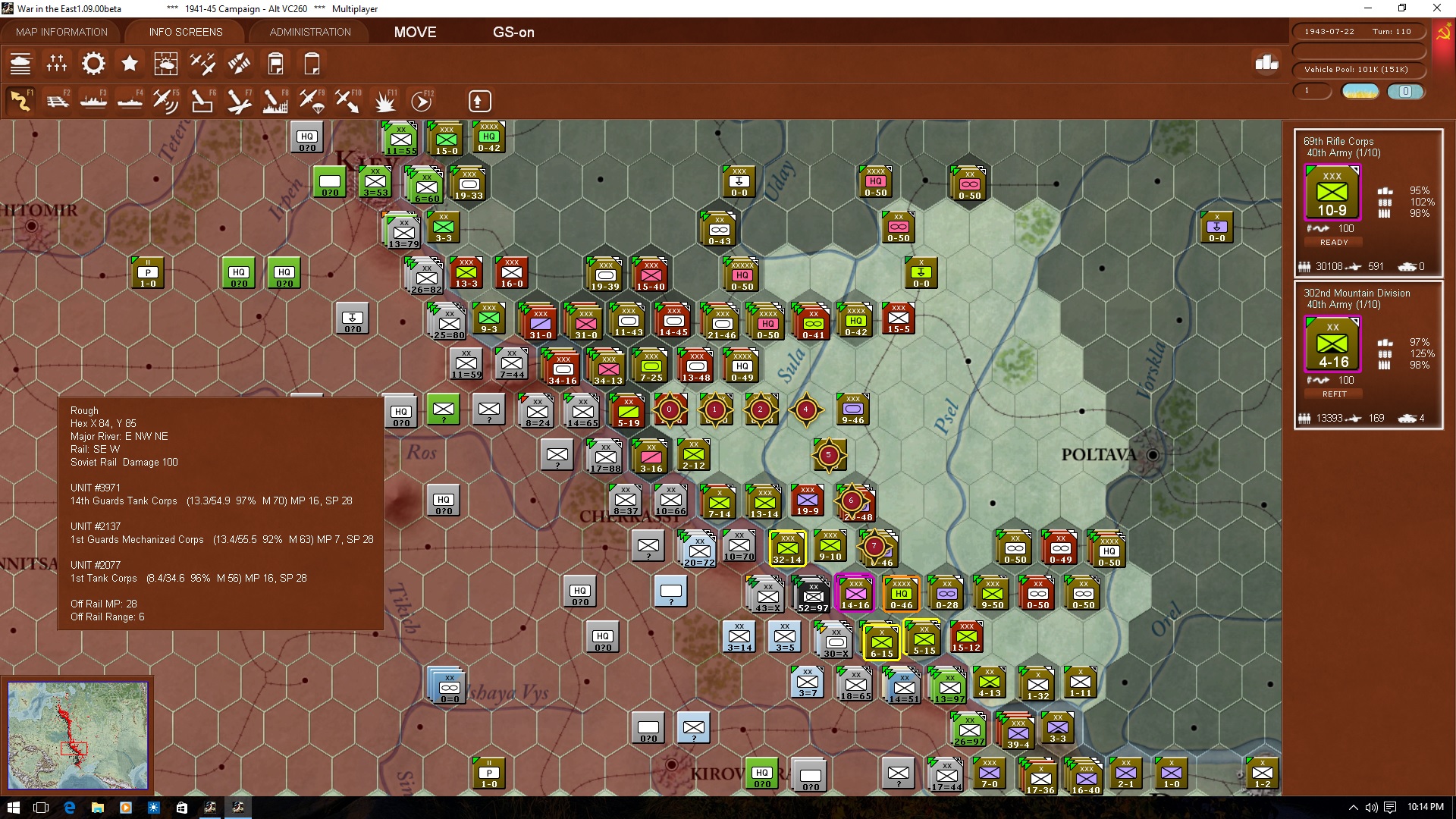Select orange-outlined HQ 0-46 counter
Viewport: 1456px width, 819px height.
pyautogui.click(x=901, y=592)
